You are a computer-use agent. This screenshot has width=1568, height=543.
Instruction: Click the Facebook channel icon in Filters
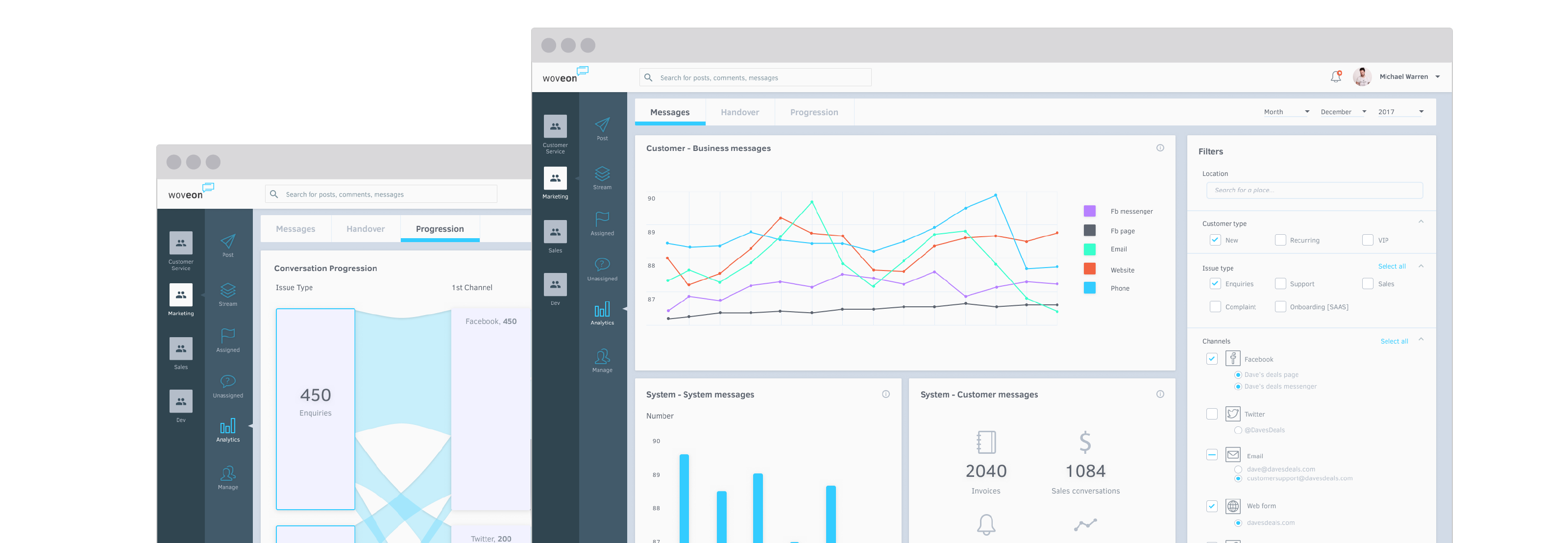click(x=1233, y=359)
